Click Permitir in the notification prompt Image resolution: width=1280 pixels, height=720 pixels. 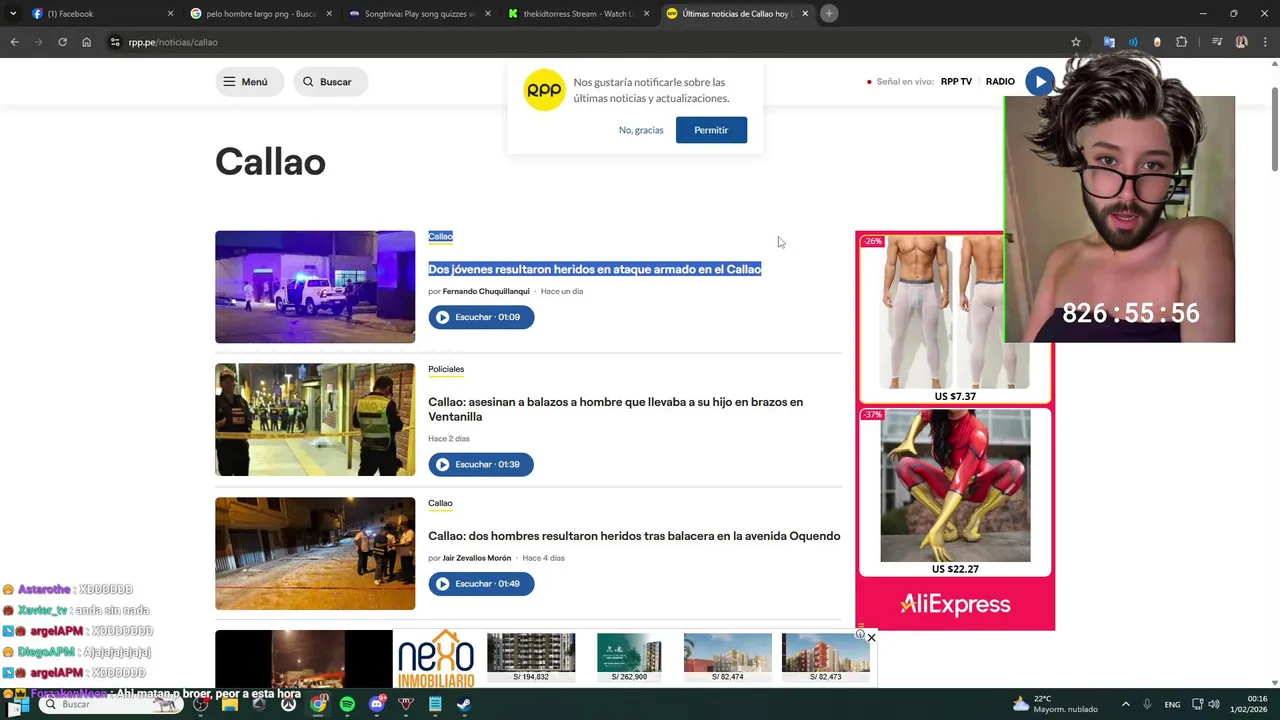pos(711,130)
